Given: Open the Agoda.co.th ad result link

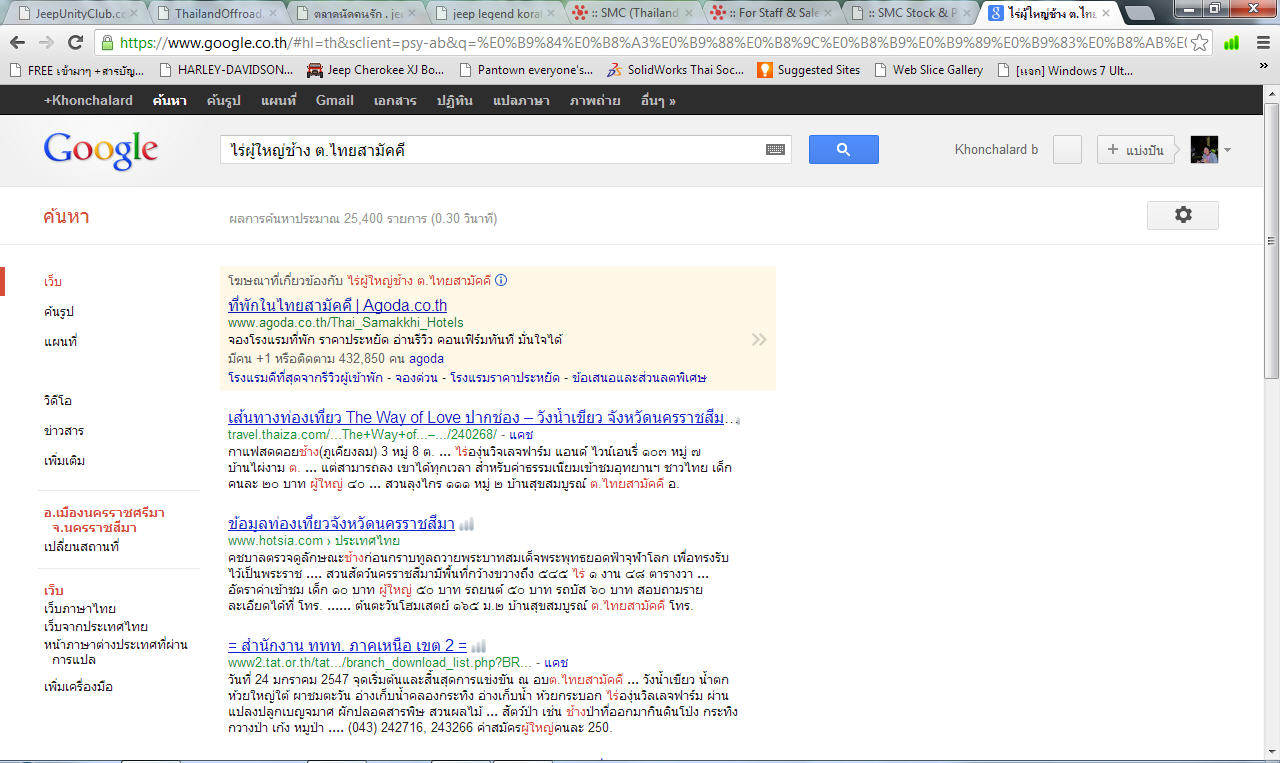Looking at the screenshot, I should pyautogui.click(x=337, y=305).
